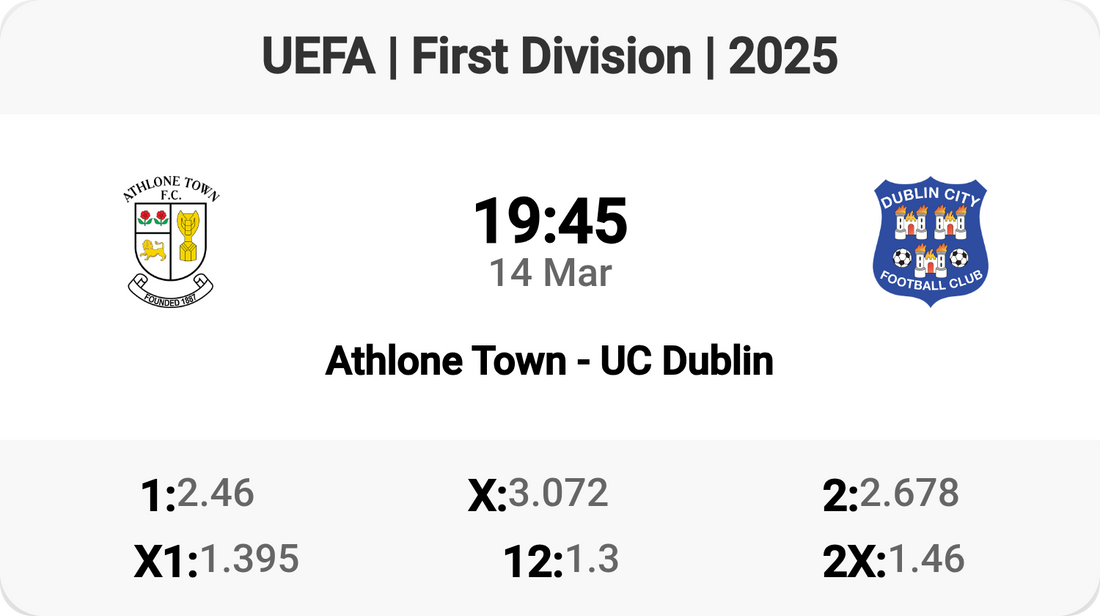
Task: Open "First Division" in the header
Action: tap(551, 57)
